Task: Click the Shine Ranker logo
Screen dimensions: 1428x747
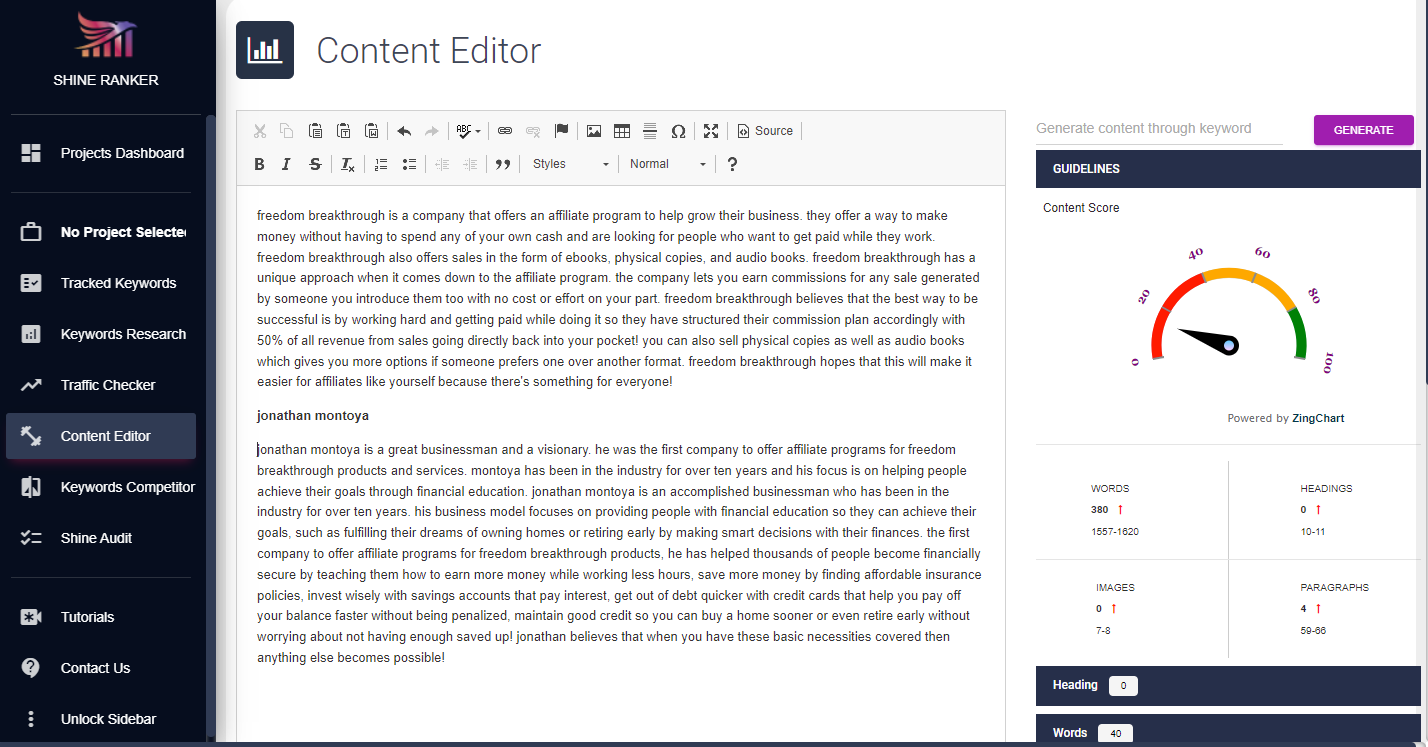Action: click(x=106, y=34)
